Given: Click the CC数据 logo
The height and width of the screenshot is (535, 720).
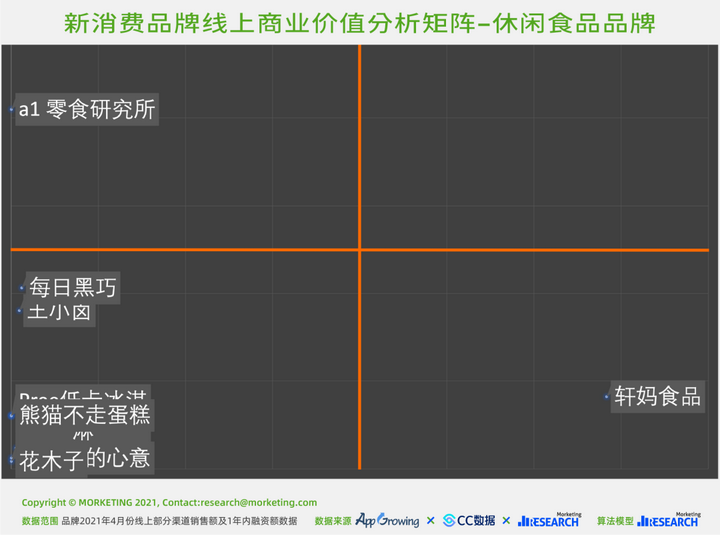Looking at the screenshot, I should click(469, 520).
